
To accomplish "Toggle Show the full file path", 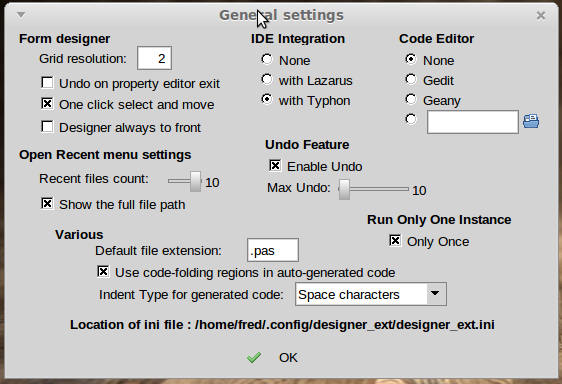I will pos(47,203).
